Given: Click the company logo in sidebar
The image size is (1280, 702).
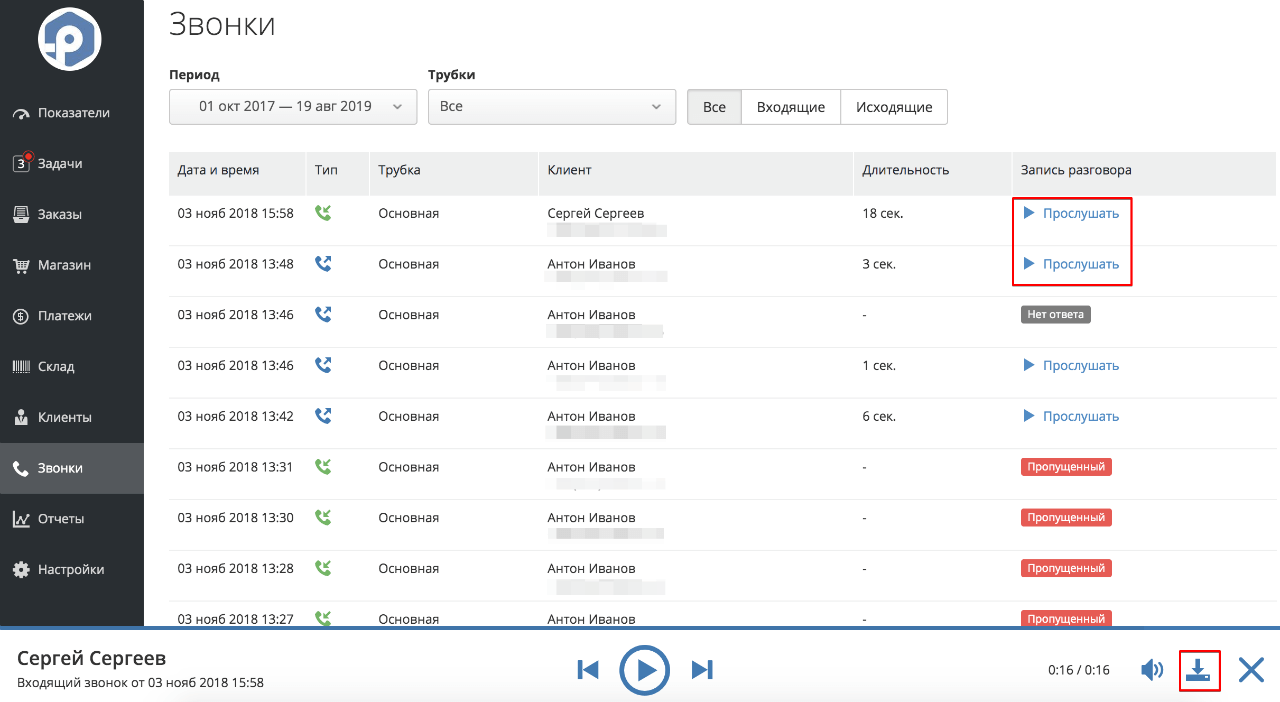Looking at the screenshot, I should (x=71, y=37).
